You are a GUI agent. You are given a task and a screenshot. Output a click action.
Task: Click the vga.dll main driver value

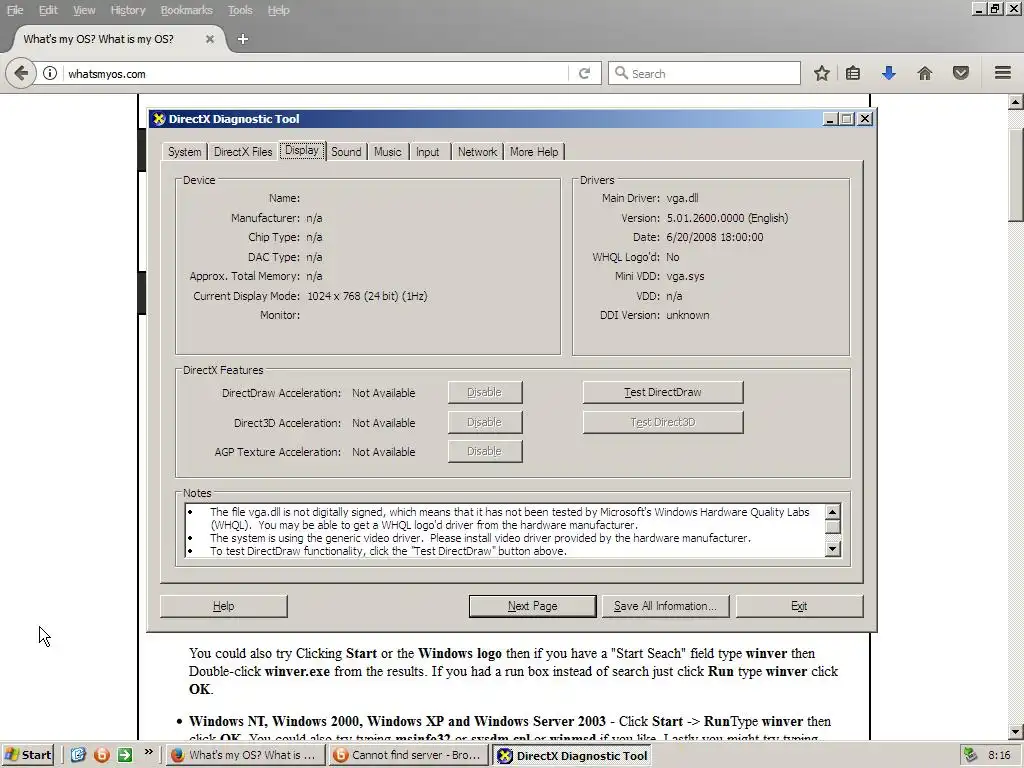[x=682, y=198]
